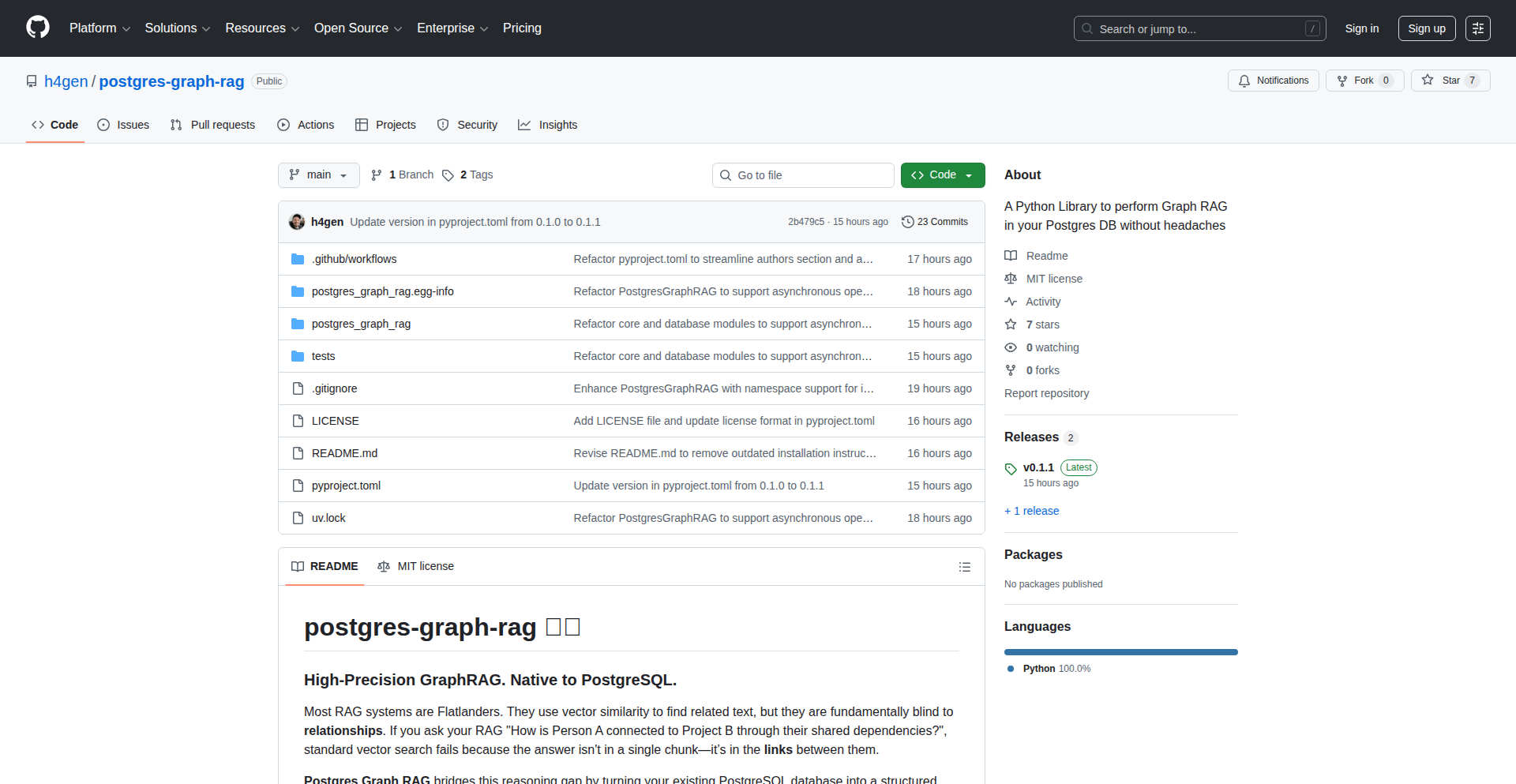
Task: Click the bell Notifications icon
Action: point(1244,81)
